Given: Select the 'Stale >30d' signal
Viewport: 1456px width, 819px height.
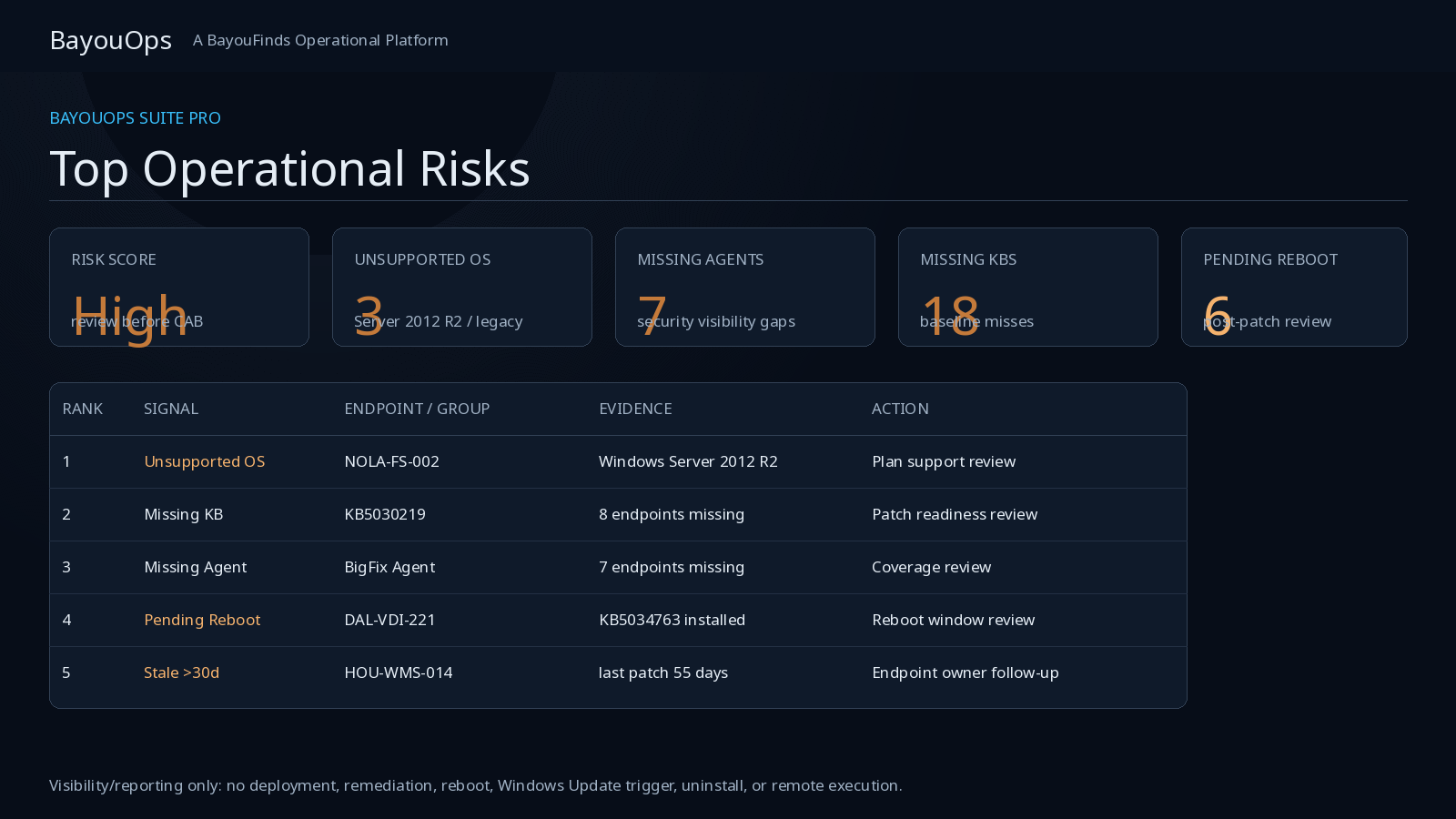Looking at the screenshot, I should point(181,672).
